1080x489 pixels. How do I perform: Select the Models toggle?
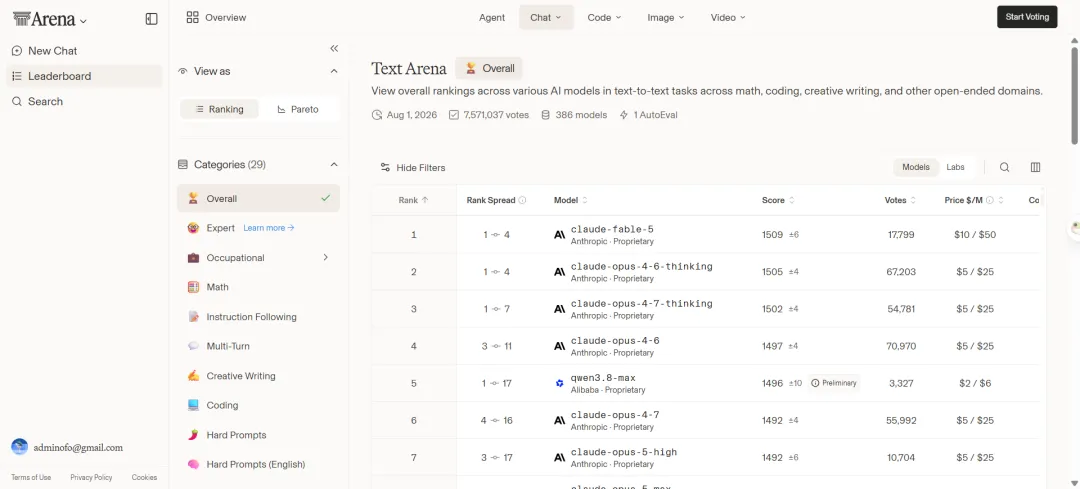click(x=916, y=167)
